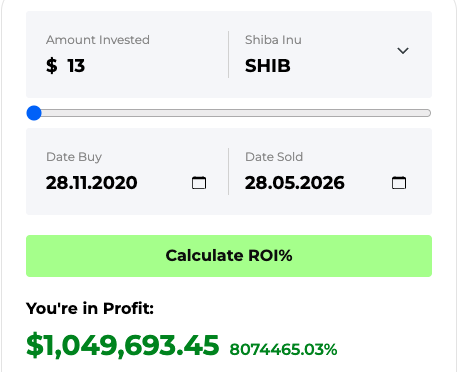Select the Date Buy value 28.11.2020
This screenshot has width=457, height=372.
(92, 183)
